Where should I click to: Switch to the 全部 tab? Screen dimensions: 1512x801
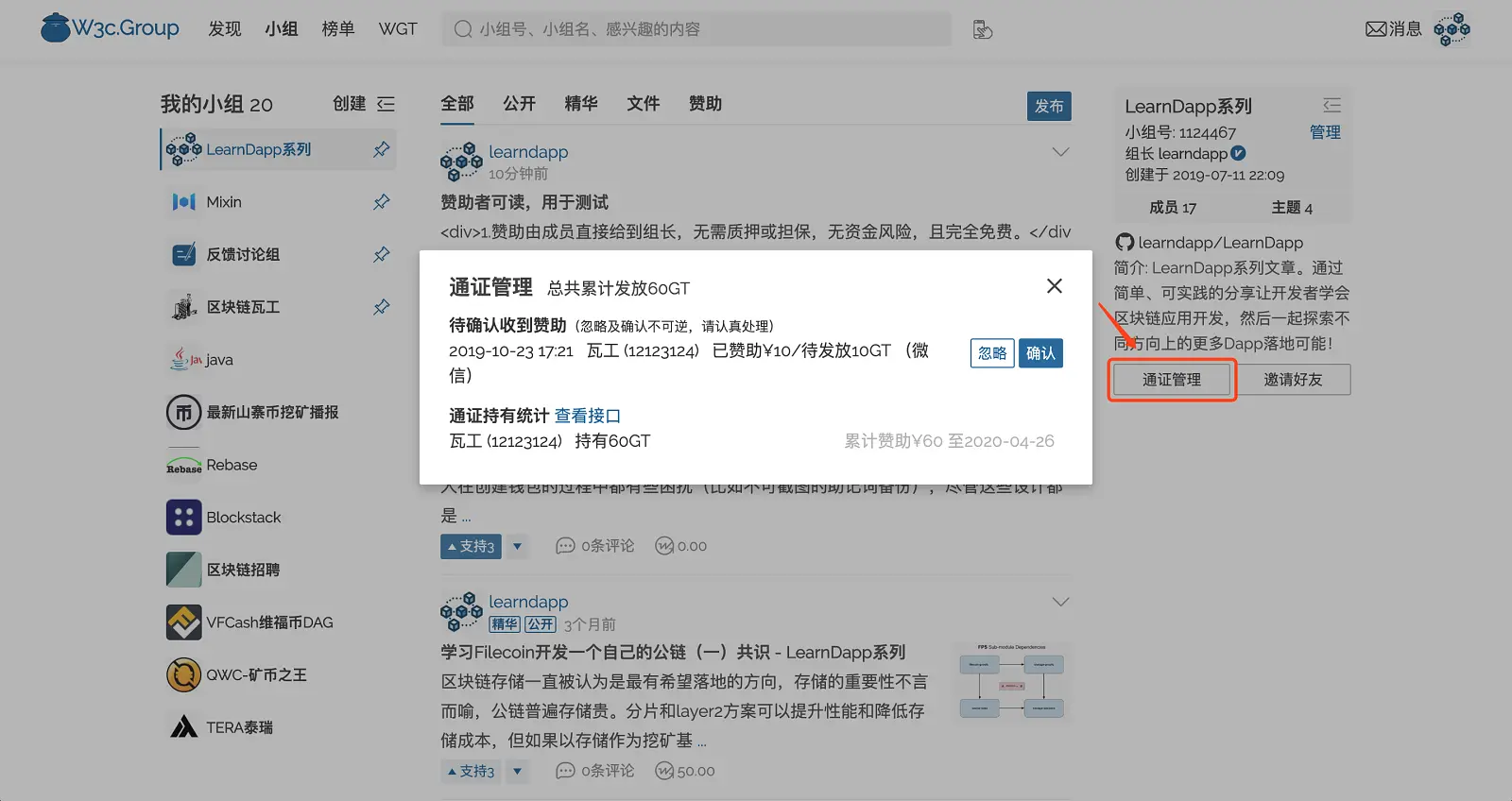tap(457, 104)
